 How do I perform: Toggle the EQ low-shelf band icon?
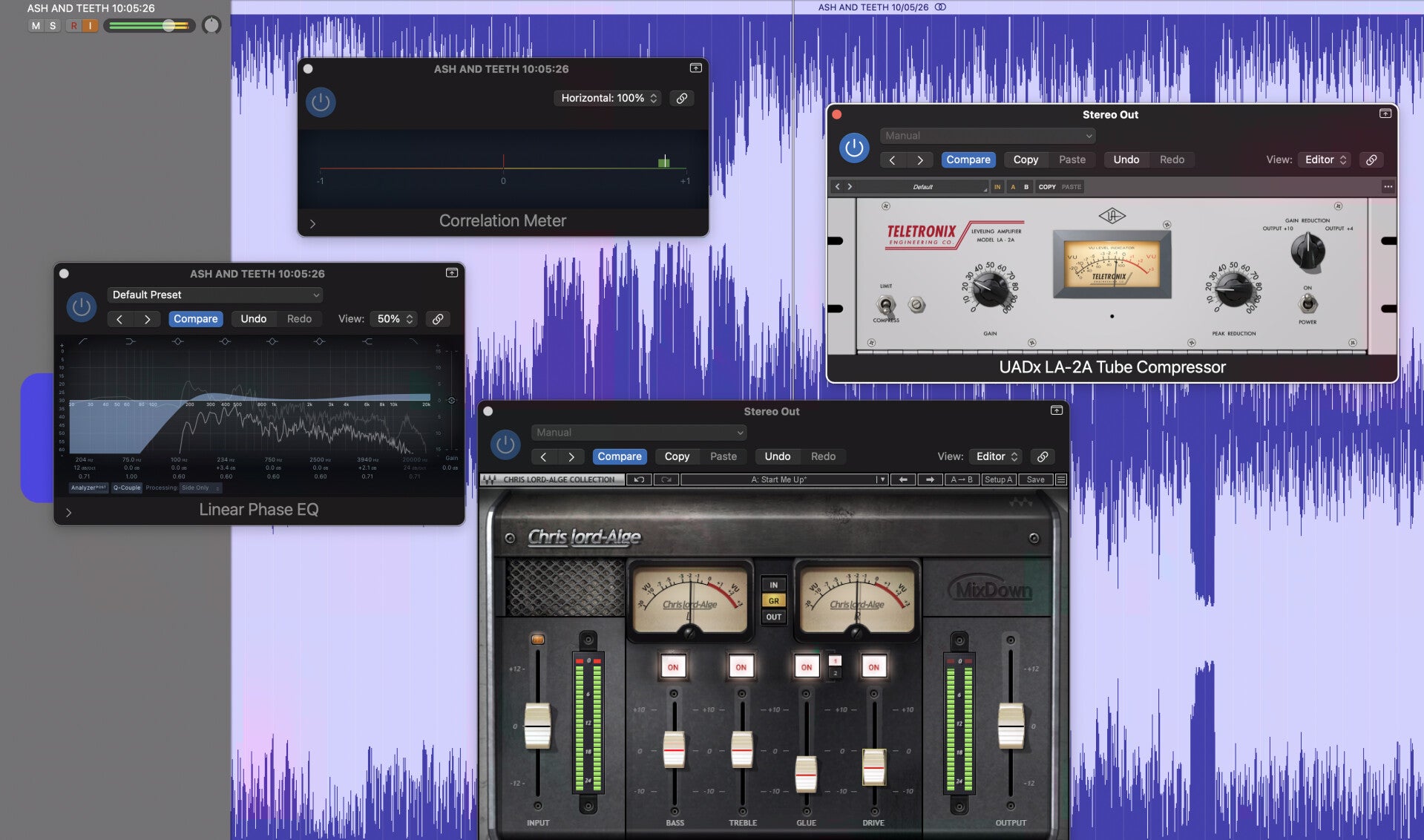(x=130, y=341)
